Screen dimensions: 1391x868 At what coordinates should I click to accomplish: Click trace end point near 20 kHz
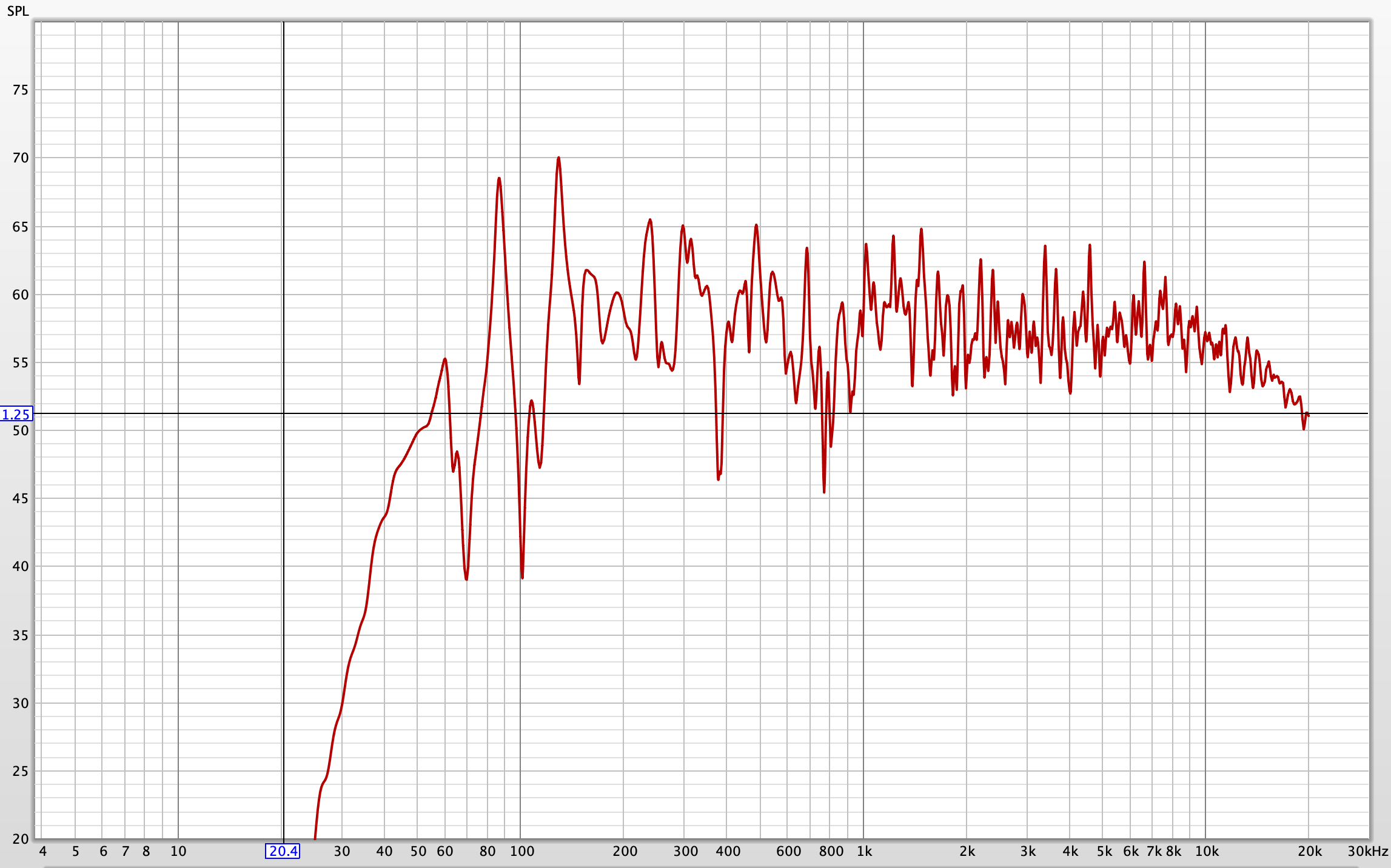tap(1308, 415)
